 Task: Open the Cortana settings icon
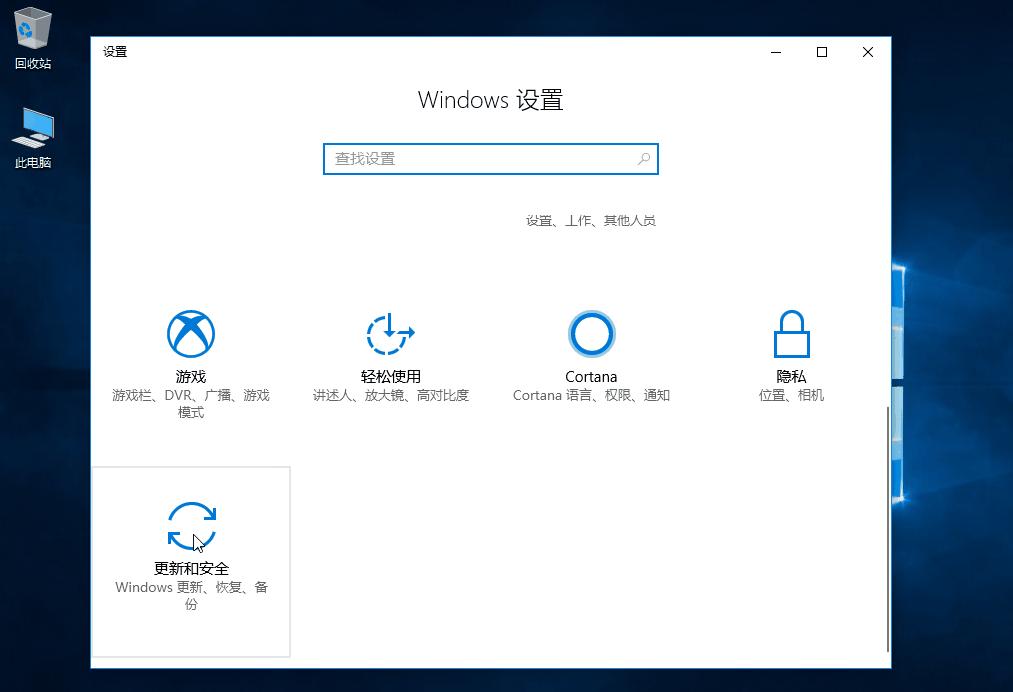pyautogui.click(x=591, y=333)
